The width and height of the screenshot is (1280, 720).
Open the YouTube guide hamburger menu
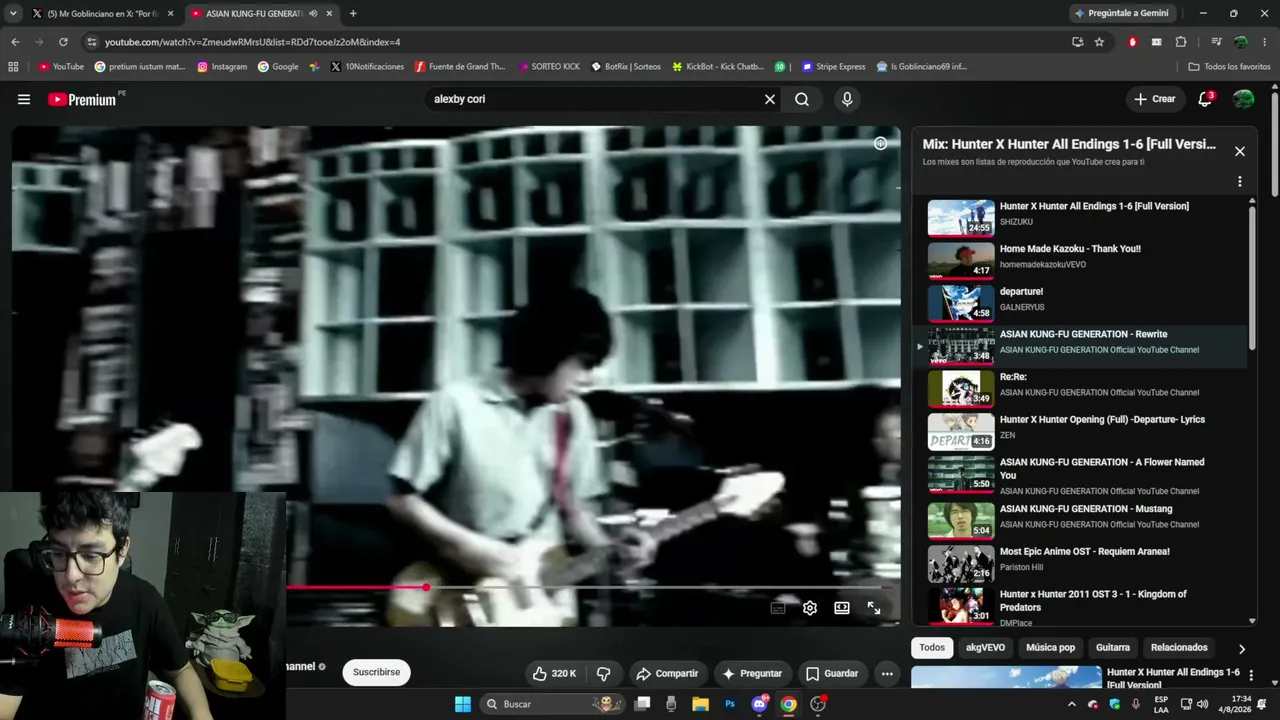tap(24, 99)
